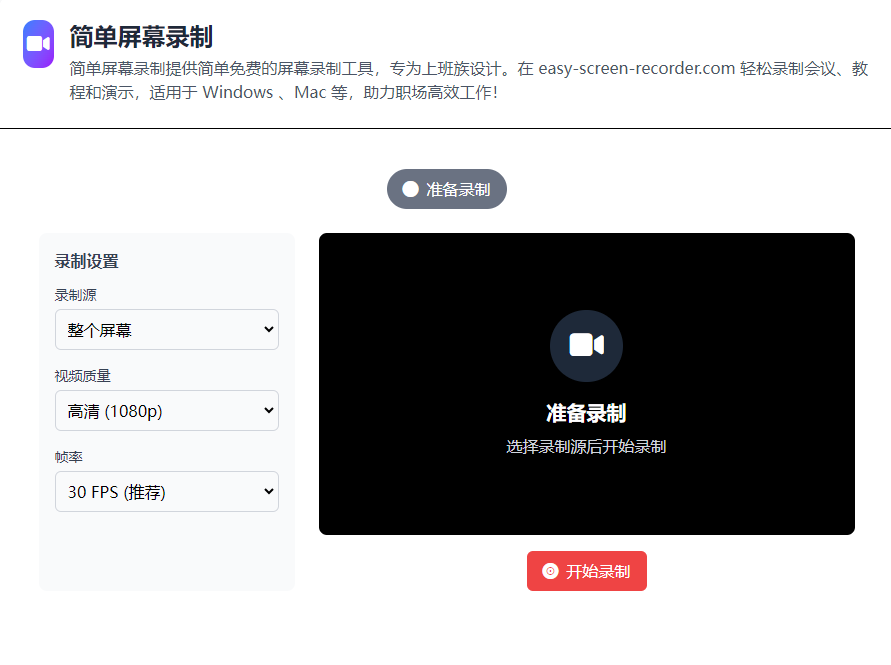891x665 pixels.
Task: Click the 录制源 label
Action: (x=76, y=295)
